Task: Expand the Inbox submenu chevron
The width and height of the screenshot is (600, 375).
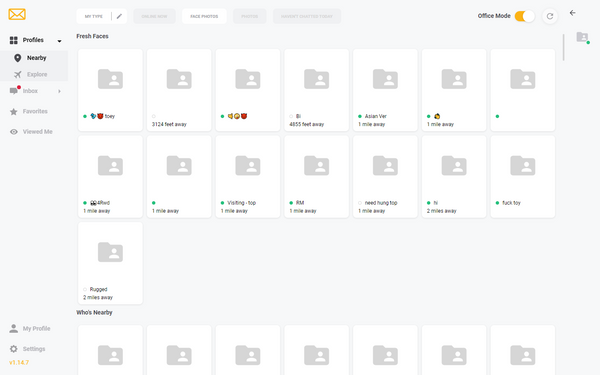Action: click(x=59, y=91)
